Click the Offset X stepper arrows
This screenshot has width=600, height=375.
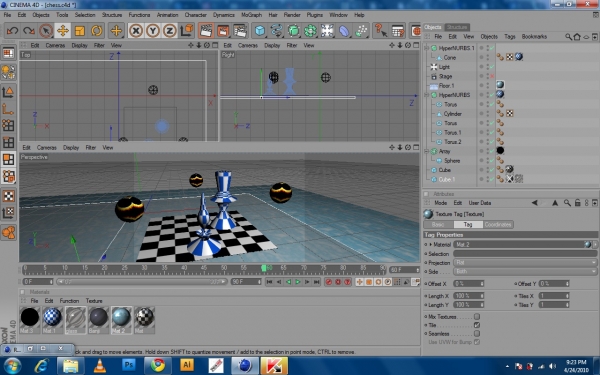482,284
